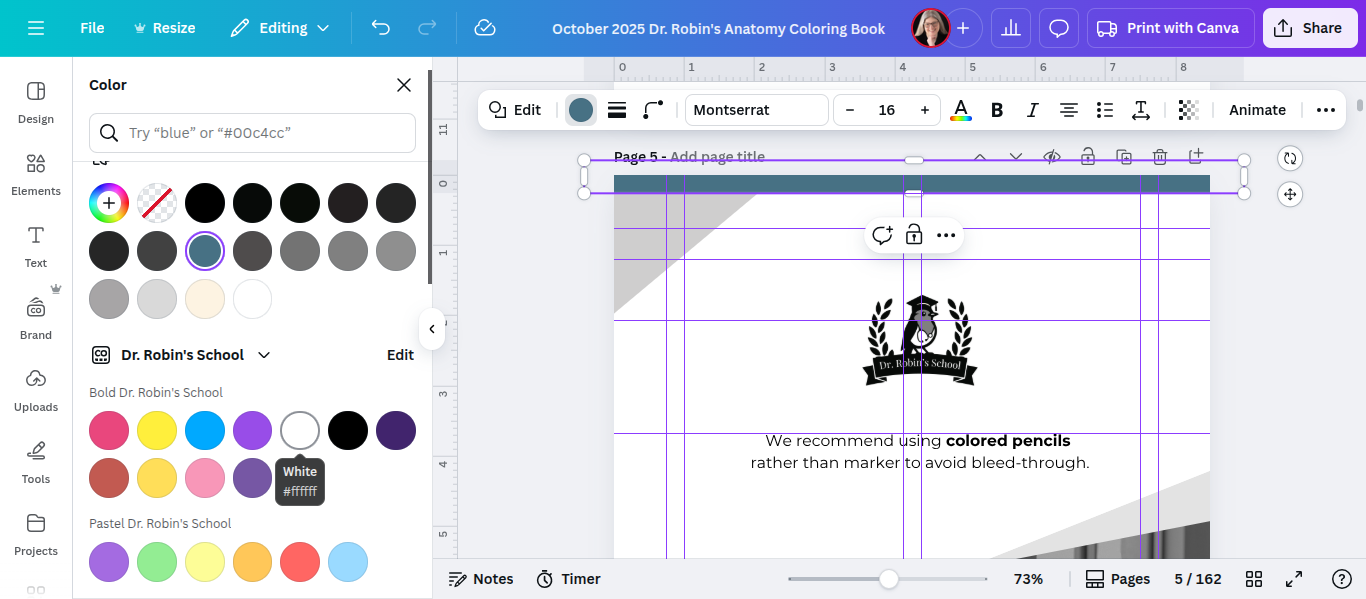Screen dimensions: 1366x599
Task: Open the transparency checkerboard icon
Action: click(1188, 110)
